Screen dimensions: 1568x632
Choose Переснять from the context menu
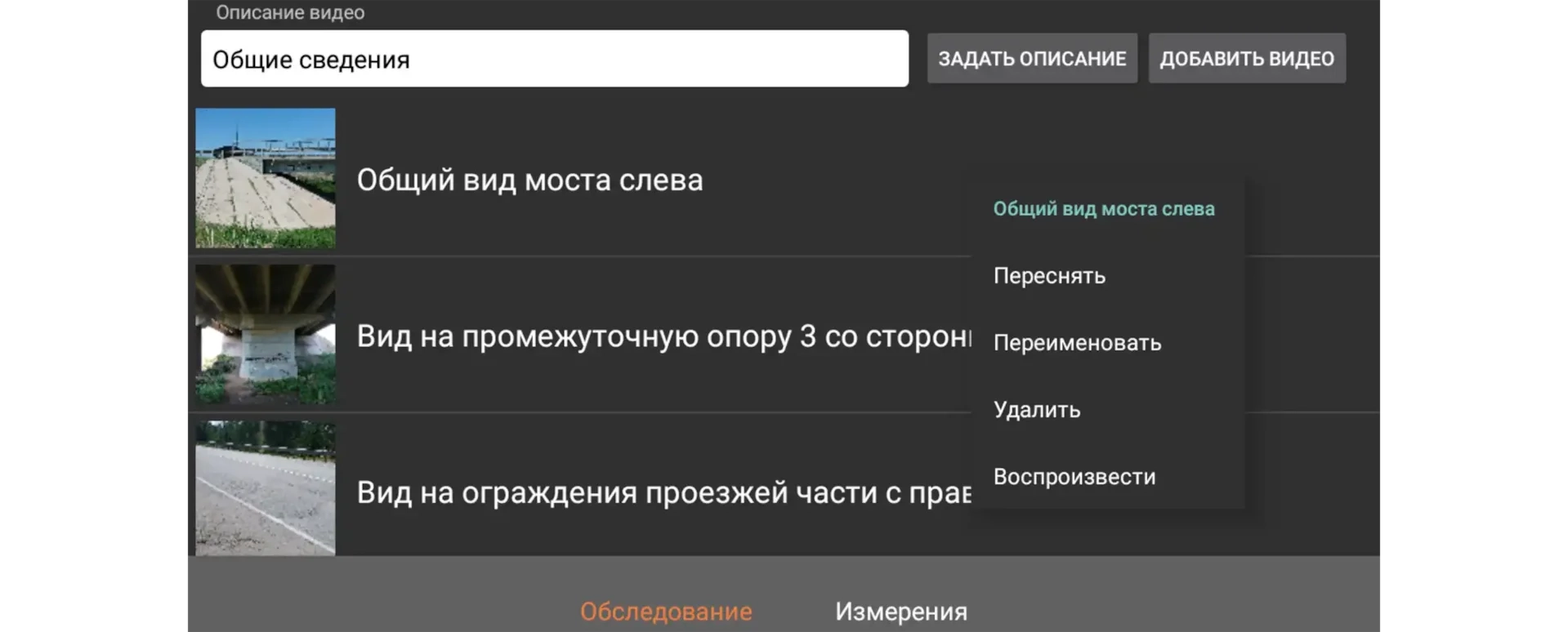click(1049, 276)
